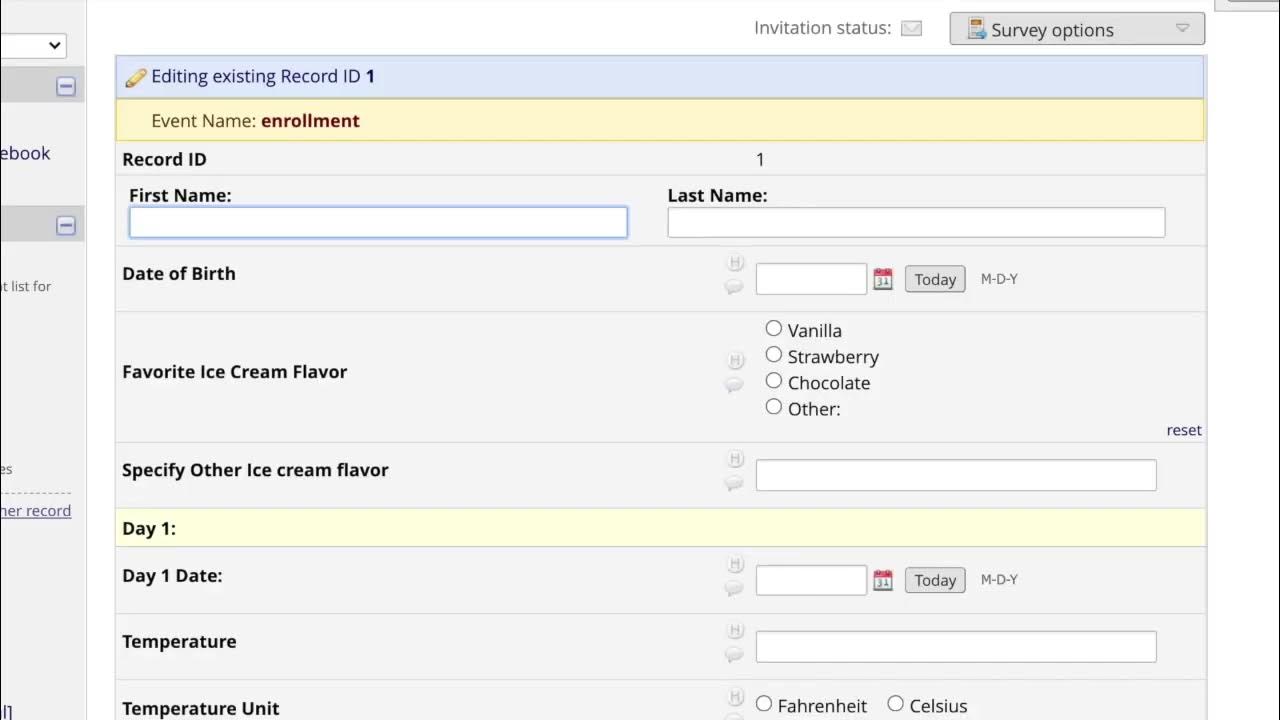The height and width of the screenshot is (720, 1280).
Task: Select Celsius temperature unit
Action: tap(895, 704)
